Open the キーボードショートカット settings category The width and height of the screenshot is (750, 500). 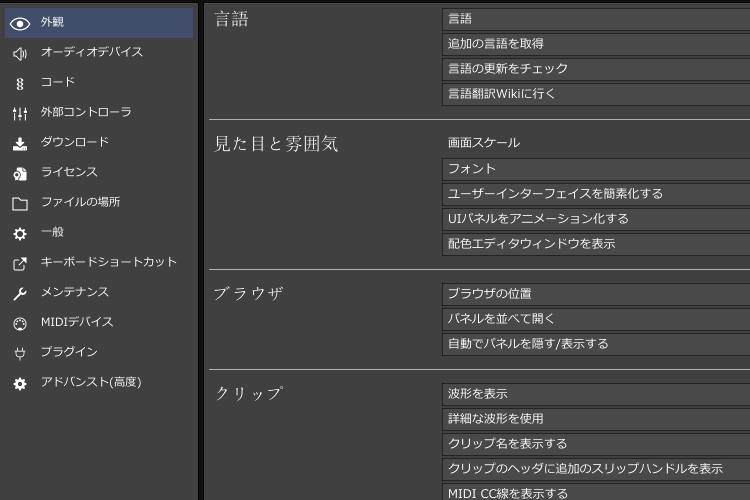[x=108, y=262]
